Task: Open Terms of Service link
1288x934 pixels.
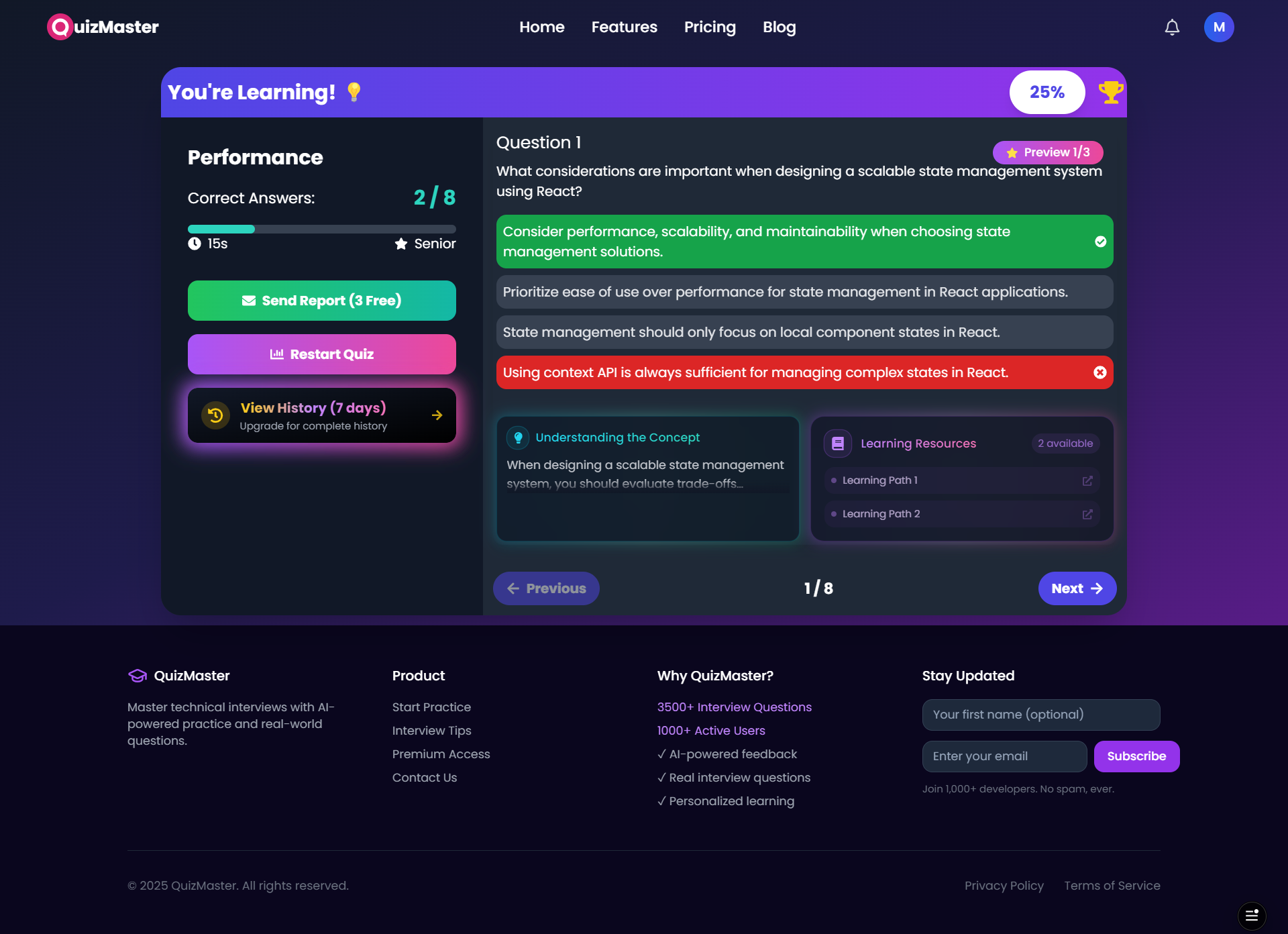Action: click(1112, 886)
